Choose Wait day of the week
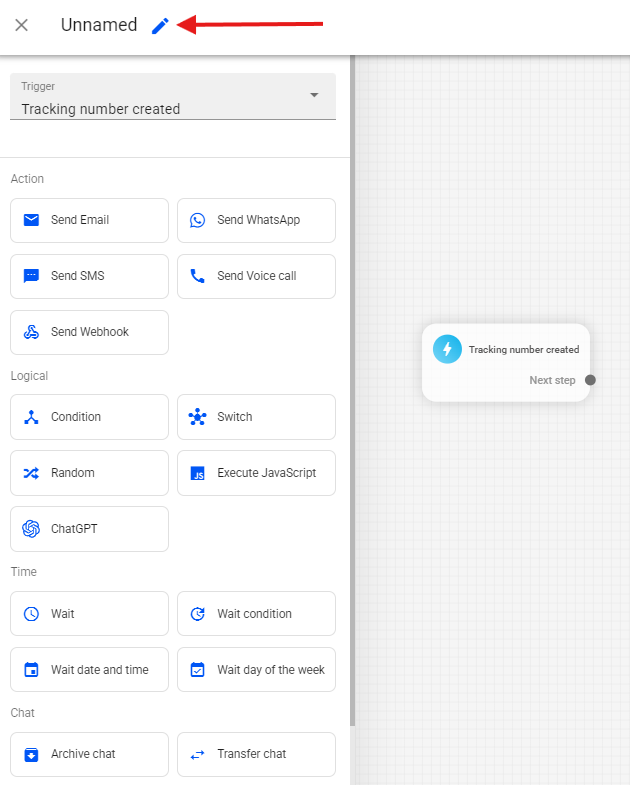 tap(256, 670)
